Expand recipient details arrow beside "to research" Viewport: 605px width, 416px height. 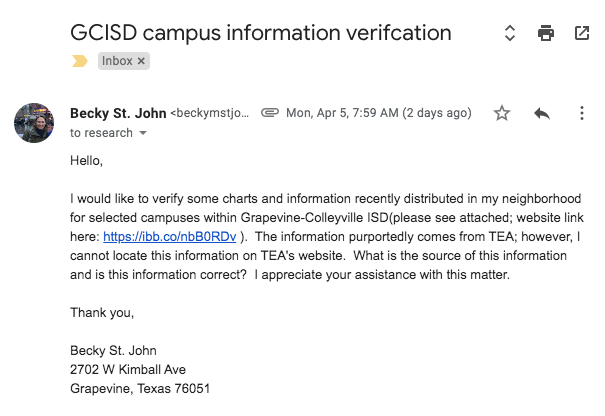pyautogui.click(x=143, y=133)
